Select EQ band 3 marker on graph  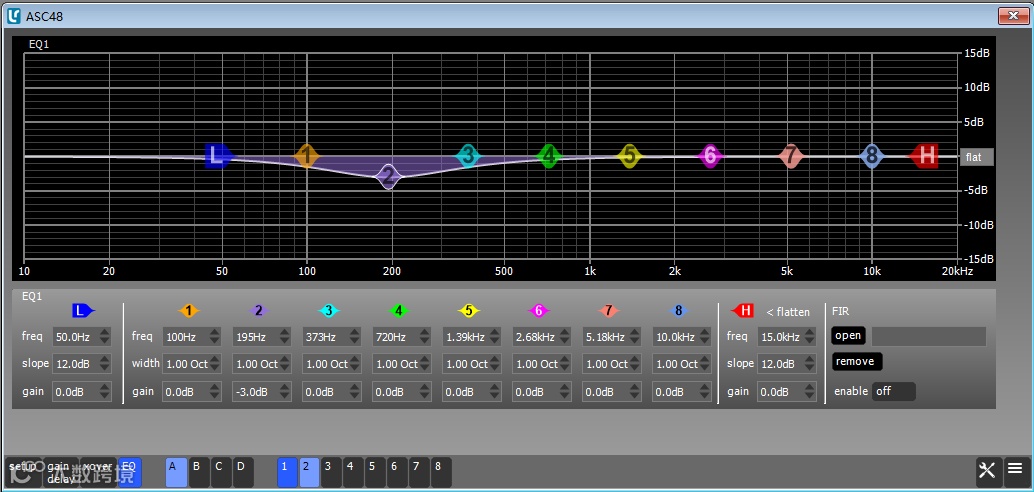[468, 156]
